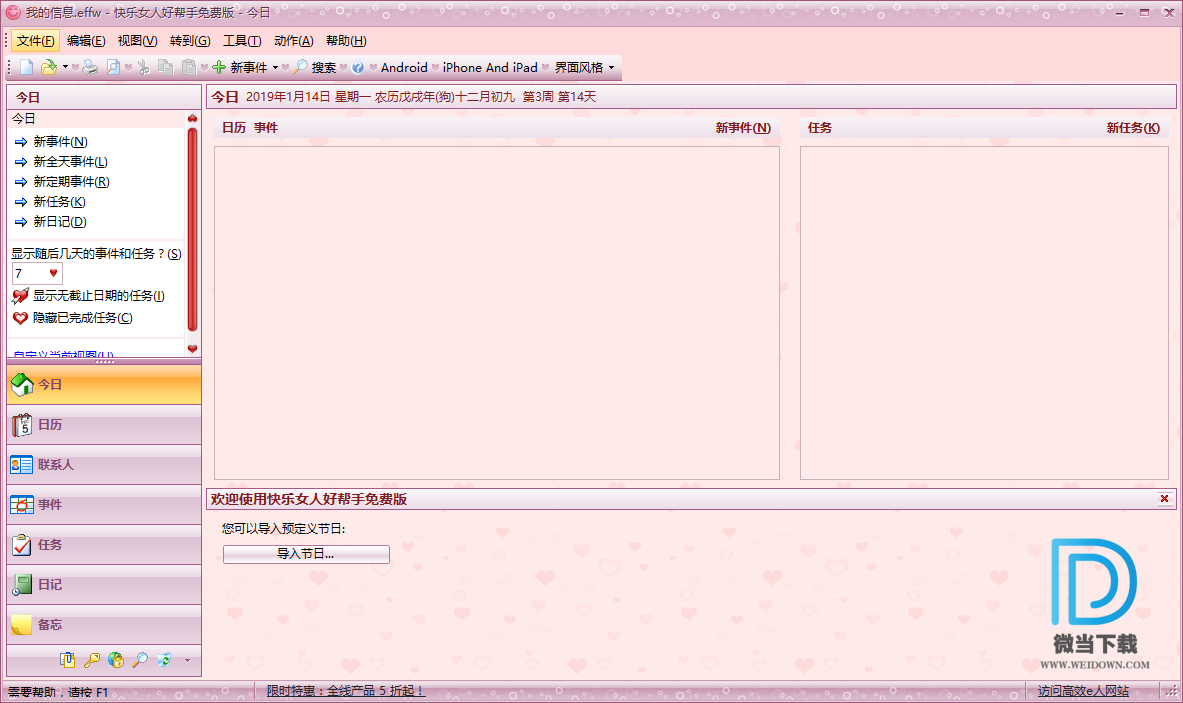Image resolution: width=1183 pixels, height=703 pixels.
Task: Click the paperclip attachments icon
Action: (68, 660)
